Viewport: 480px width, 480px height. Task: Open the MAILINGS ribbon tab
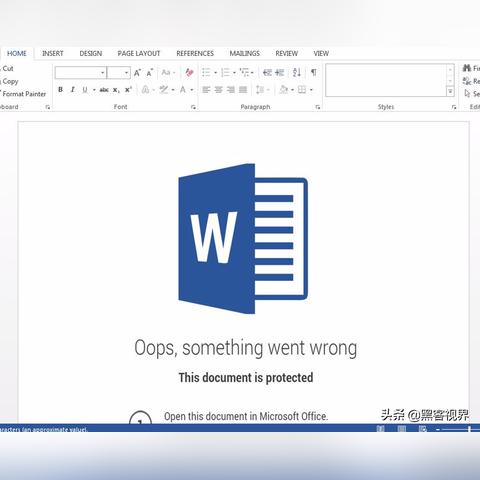[244, 53]
